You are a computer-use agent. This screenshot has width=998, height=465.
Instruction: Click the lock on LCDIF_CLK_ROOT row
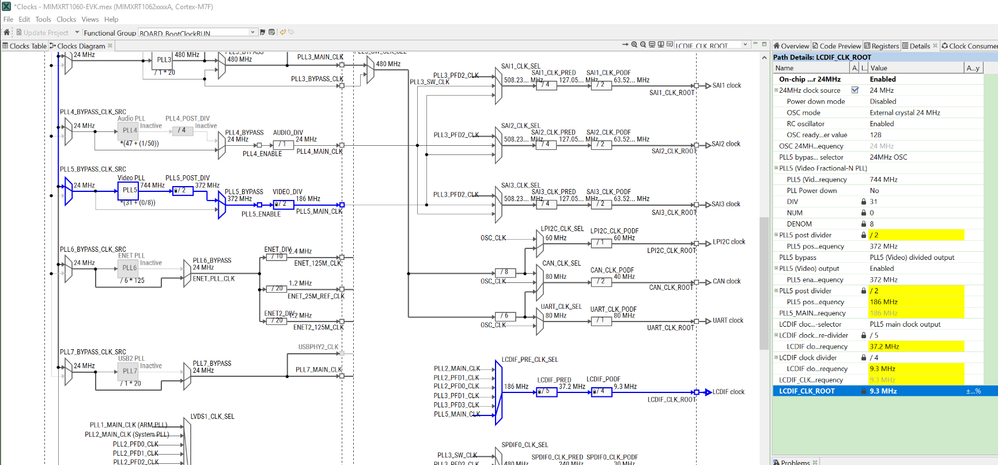point(863,391)
